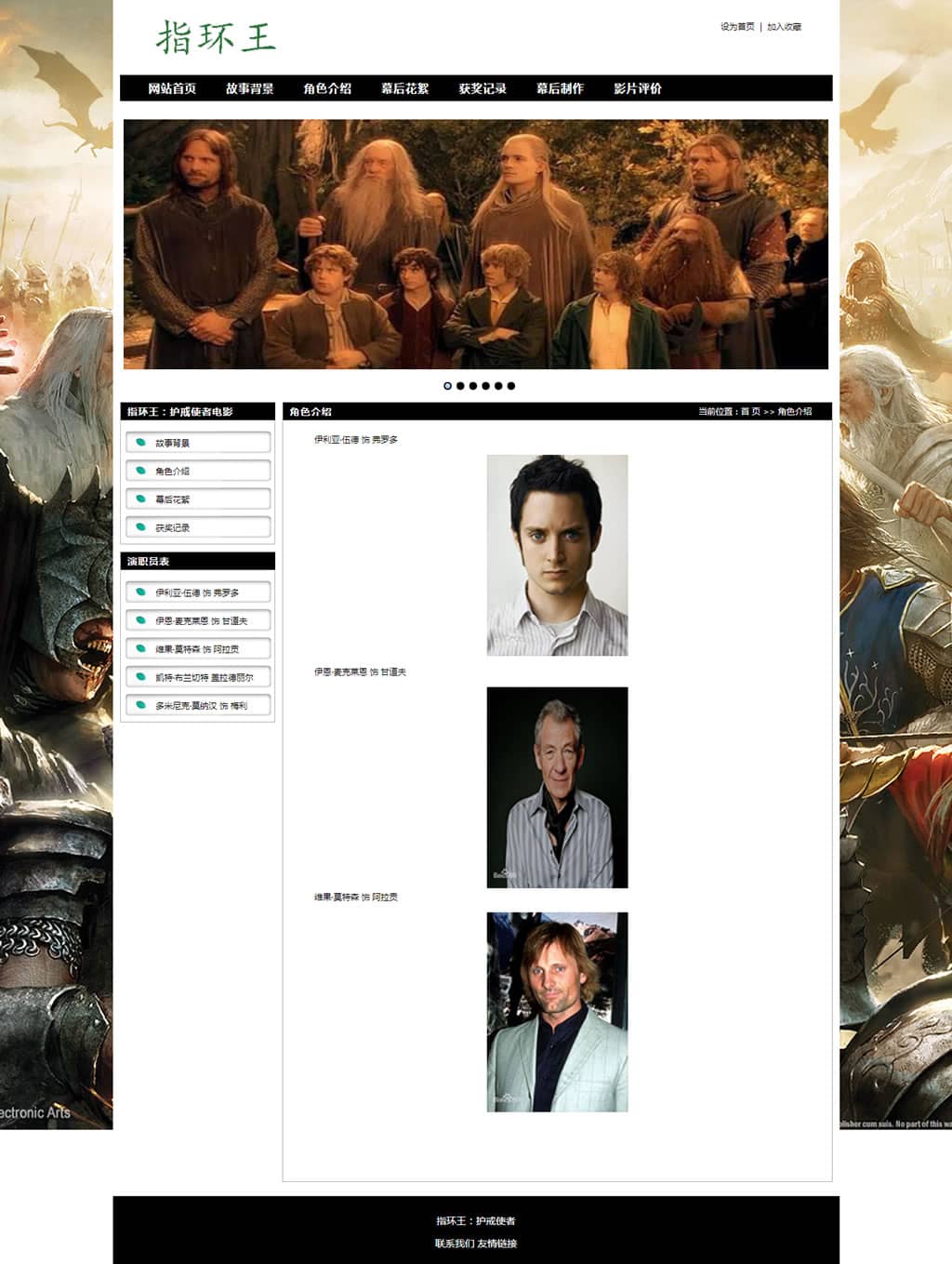
Task: Click the 设为首页 link at top right
Action: pos(737,27)
